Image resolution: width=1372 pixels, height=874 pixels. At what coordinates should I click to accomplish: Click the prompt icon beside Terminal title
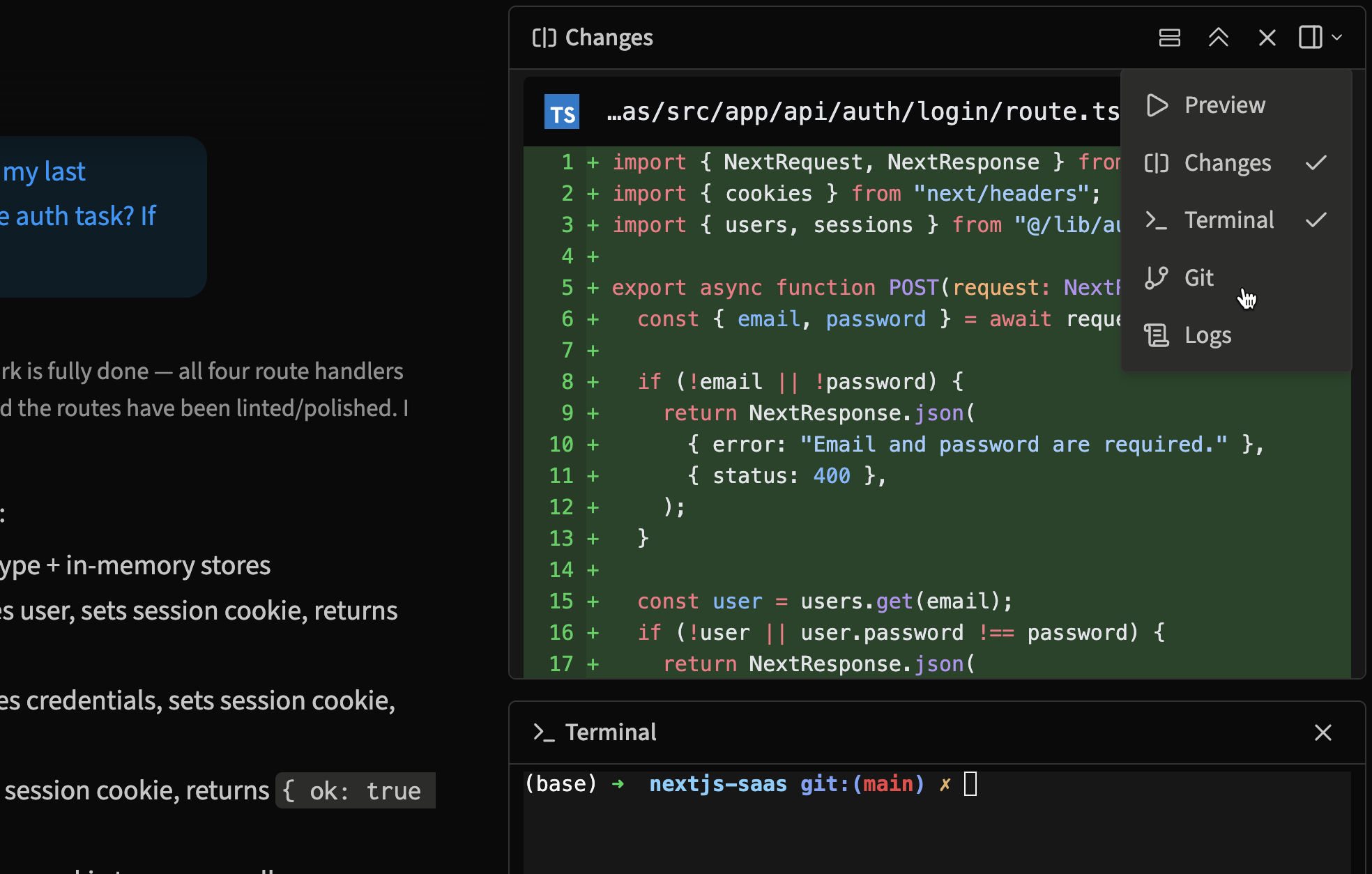(x=544, y=733)
